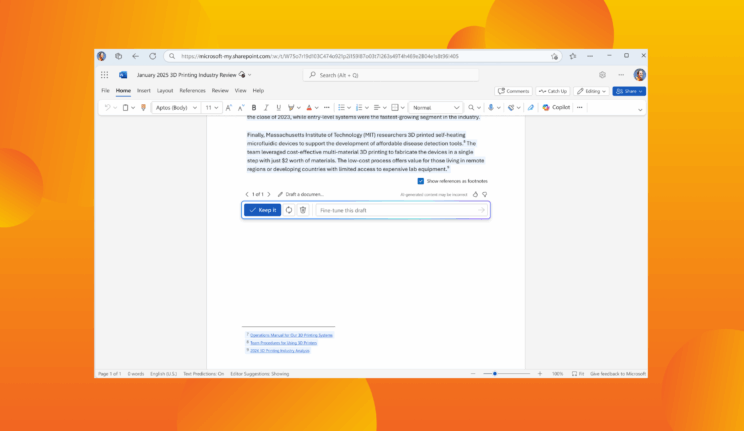Click the Find magnifier icon in ribbon
The image size is (744, 431).
pyautogui.click(x=471, y=108)
